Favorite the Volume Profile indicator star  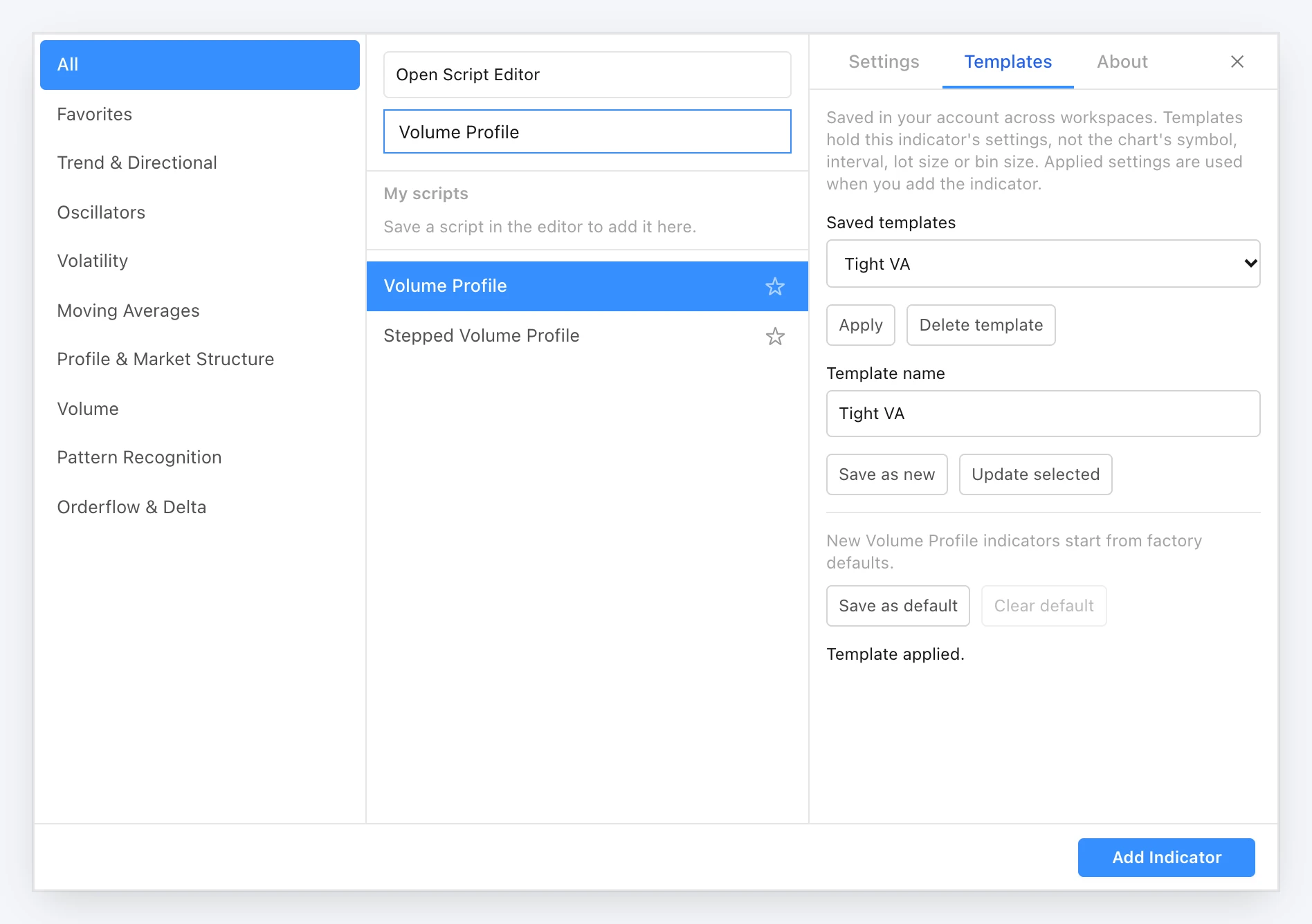[775, 286]
